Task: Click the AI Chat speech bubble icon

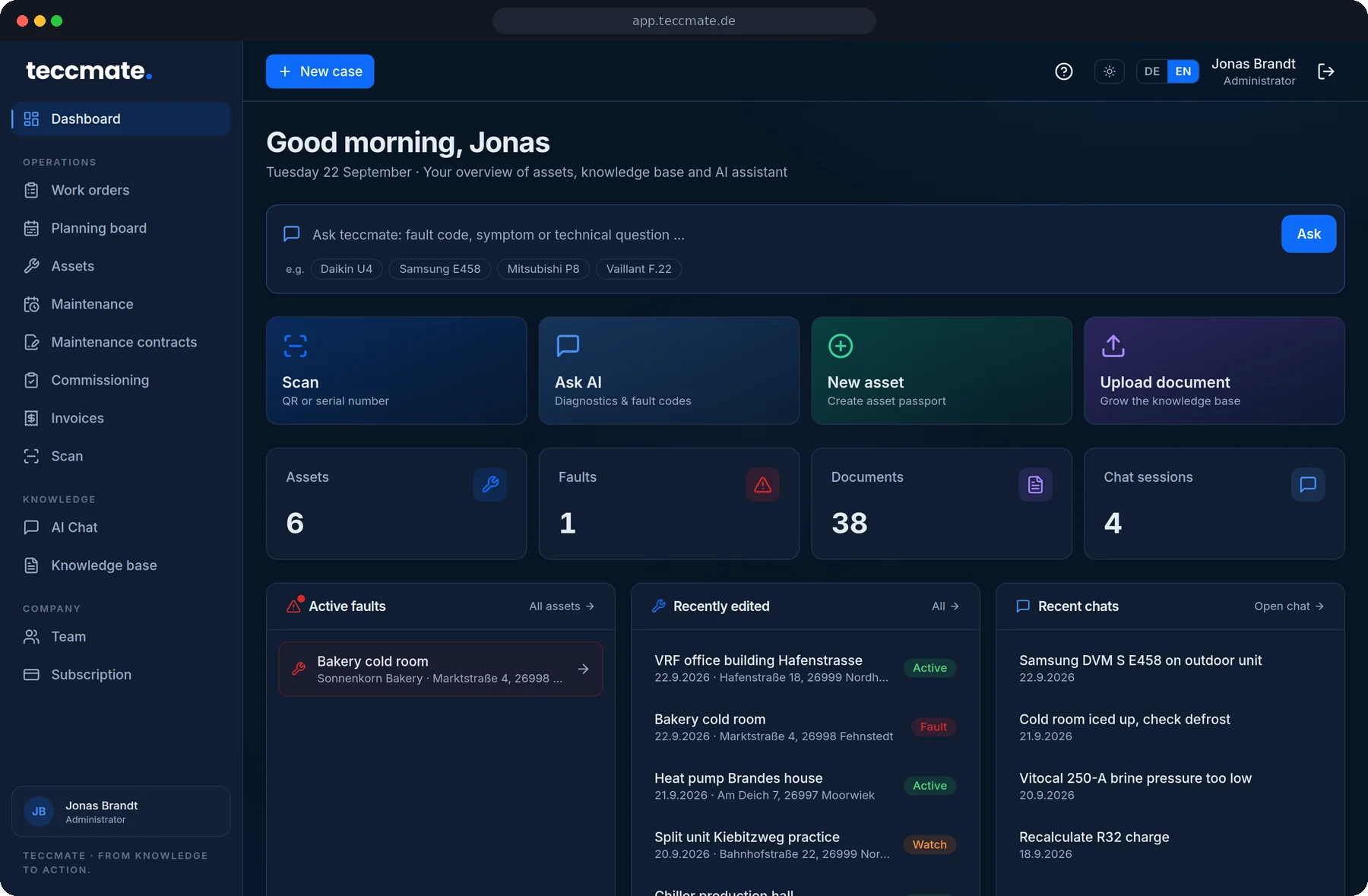Action: coord(31,527)
